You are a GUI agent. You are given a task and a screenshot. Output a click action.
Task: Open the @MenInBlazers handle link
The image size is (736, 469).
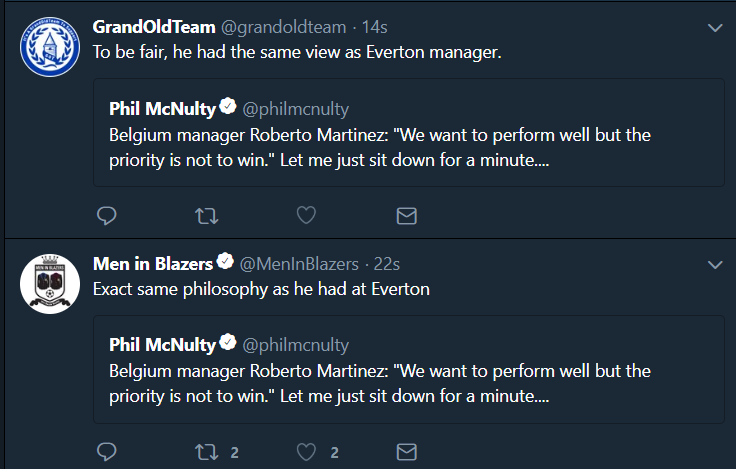(x=299, y=264)
